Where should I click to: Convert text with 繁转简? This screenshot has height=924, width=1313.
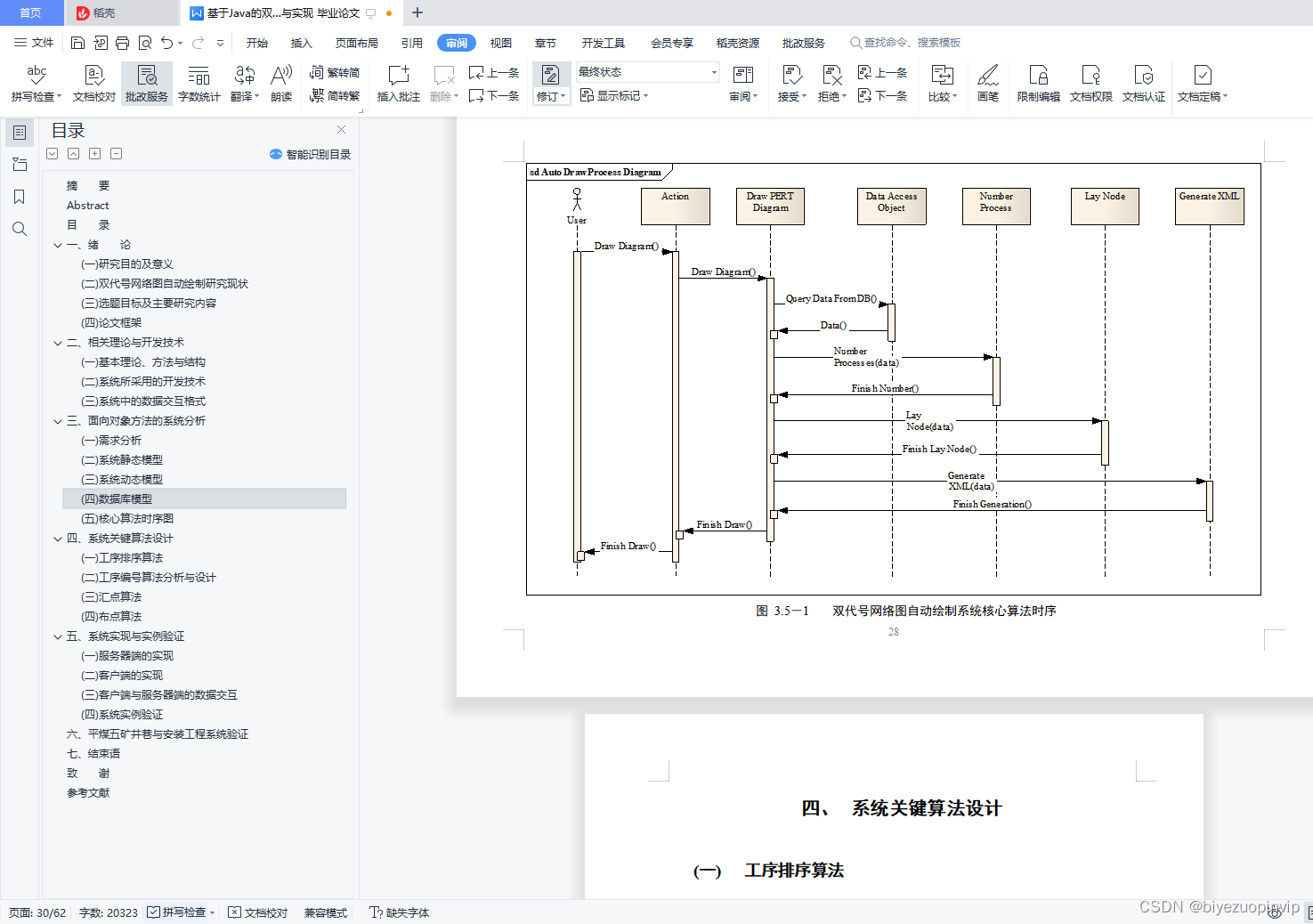[335, 72]
